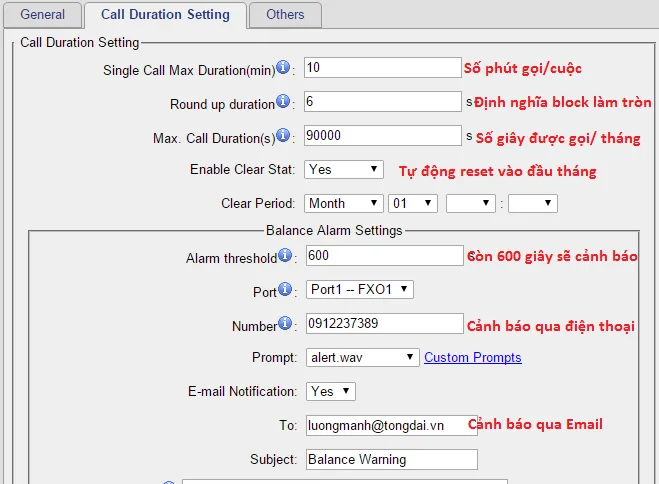Open the Clear Period day dropdown showing 01
The height and width of the screenshot is (484, 659).
[x=412, y=203]
